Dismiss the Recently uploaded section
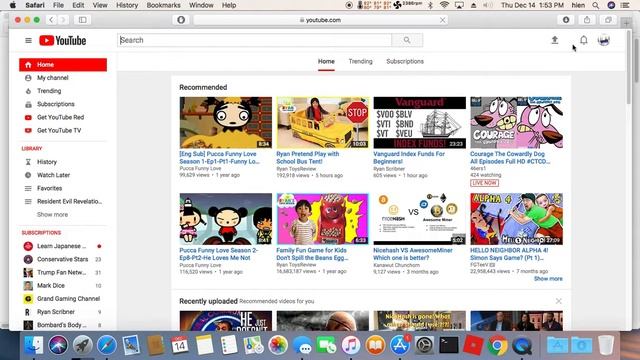The height and width of the screenshot is (360, 640). 558,301
